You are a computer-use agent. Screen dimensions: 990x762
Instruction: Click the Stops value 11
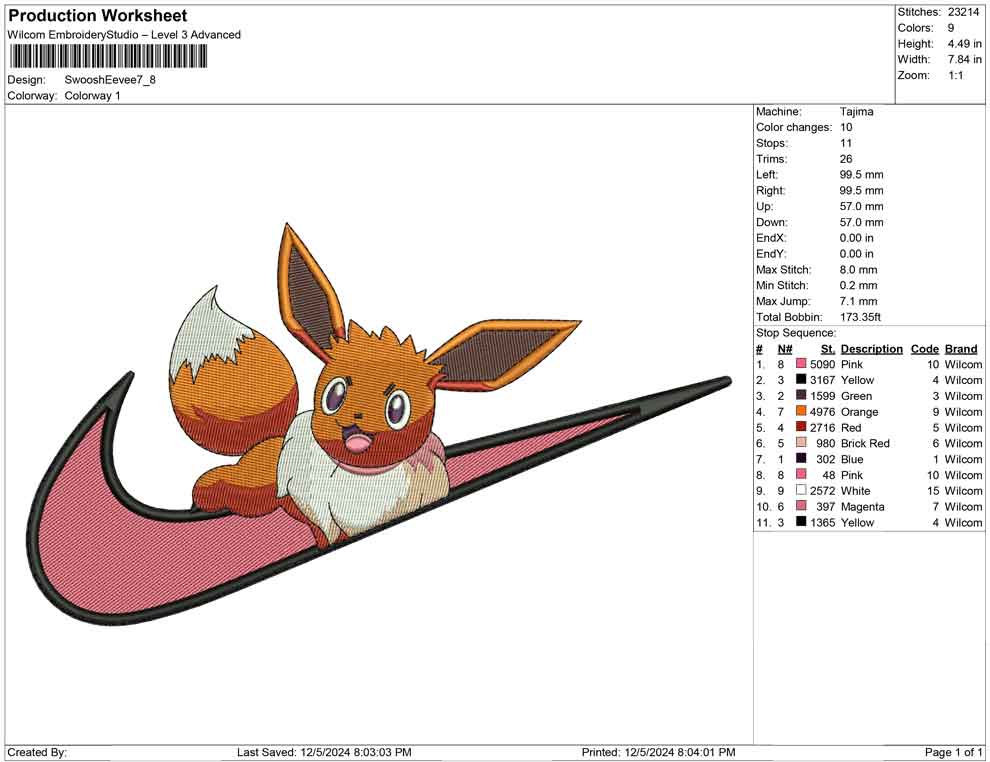pyautogui.click(x=846, y=143)
